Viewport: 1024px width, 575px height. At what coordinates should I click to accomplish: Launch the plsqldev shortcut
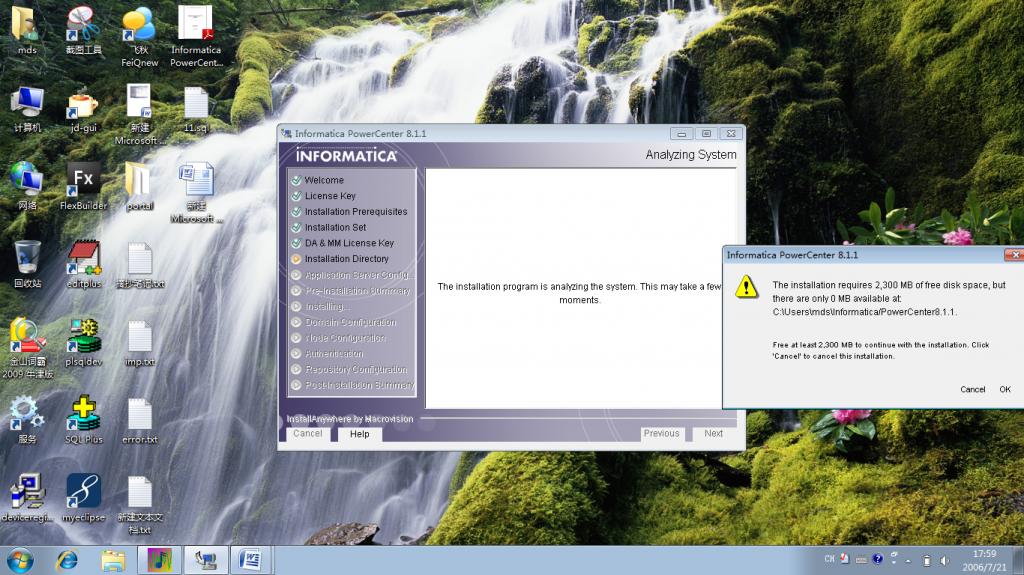click(83, 342)
